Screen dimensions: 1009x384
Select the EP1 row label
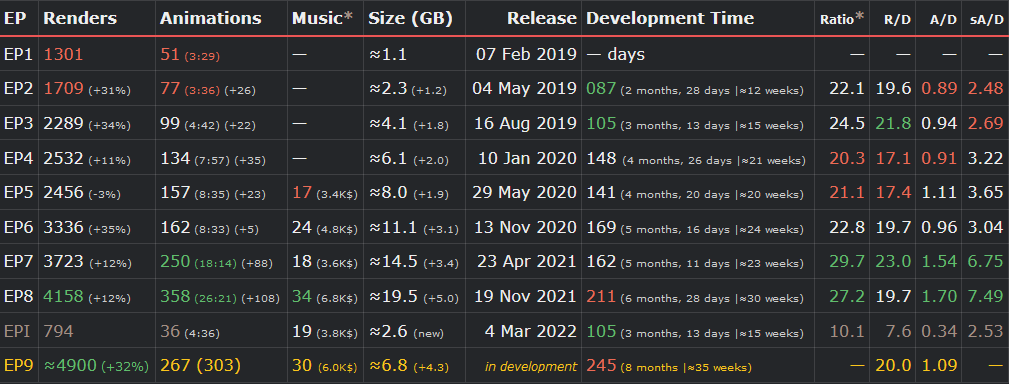pyautogui.click(x=18, y=54)
